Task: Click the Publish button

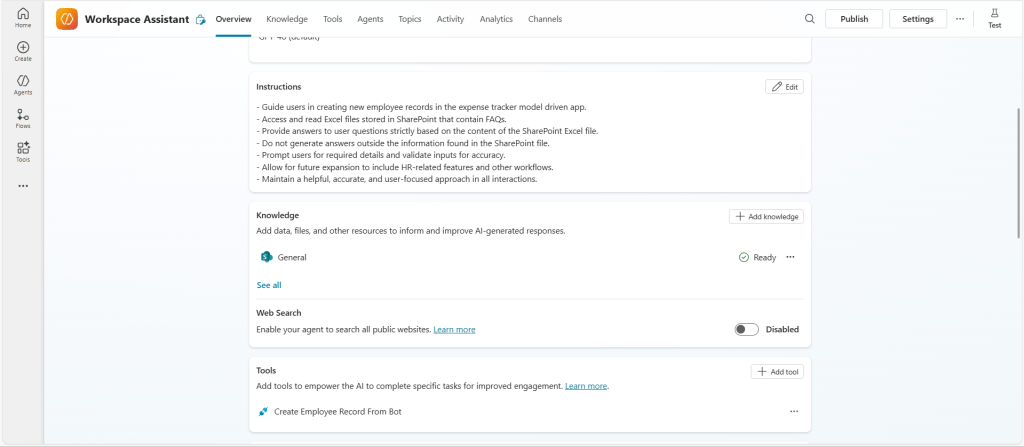Action: (x=854, y=19)
